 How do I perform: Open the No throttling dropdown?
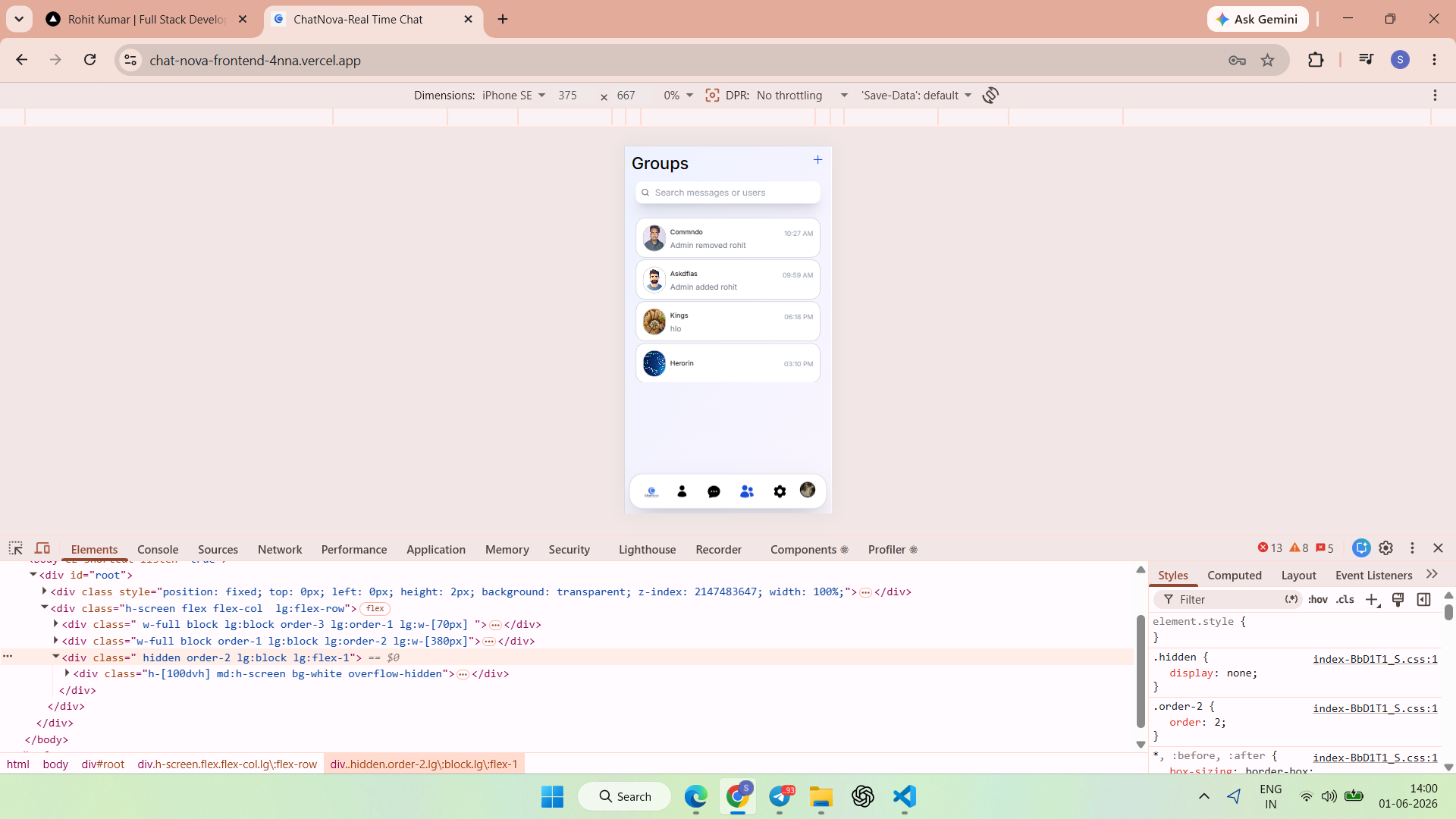(802, 95)
